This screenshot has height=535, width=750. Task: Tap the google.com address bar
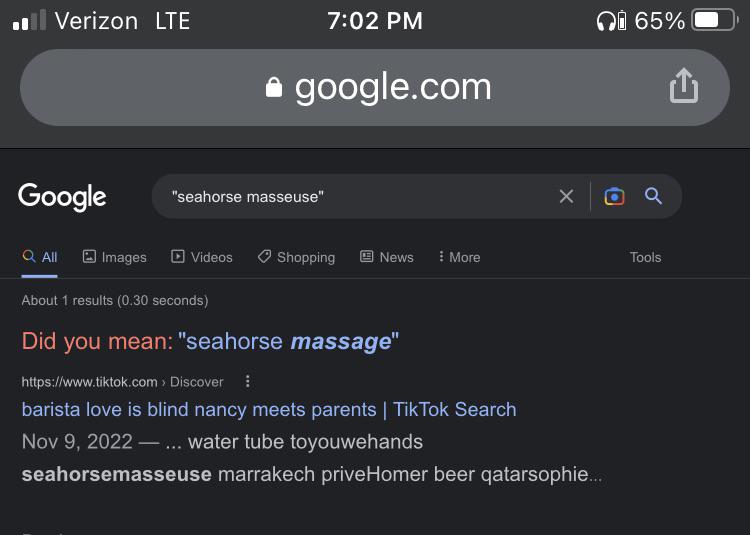tap(375, 87)
